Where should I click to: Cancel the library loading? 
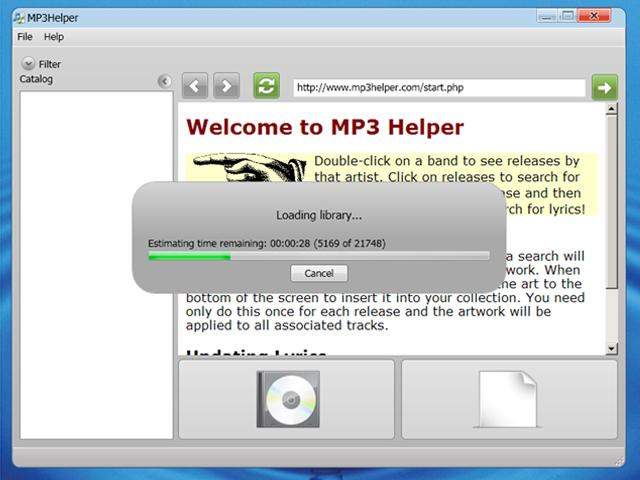click(x=319, y=273)
